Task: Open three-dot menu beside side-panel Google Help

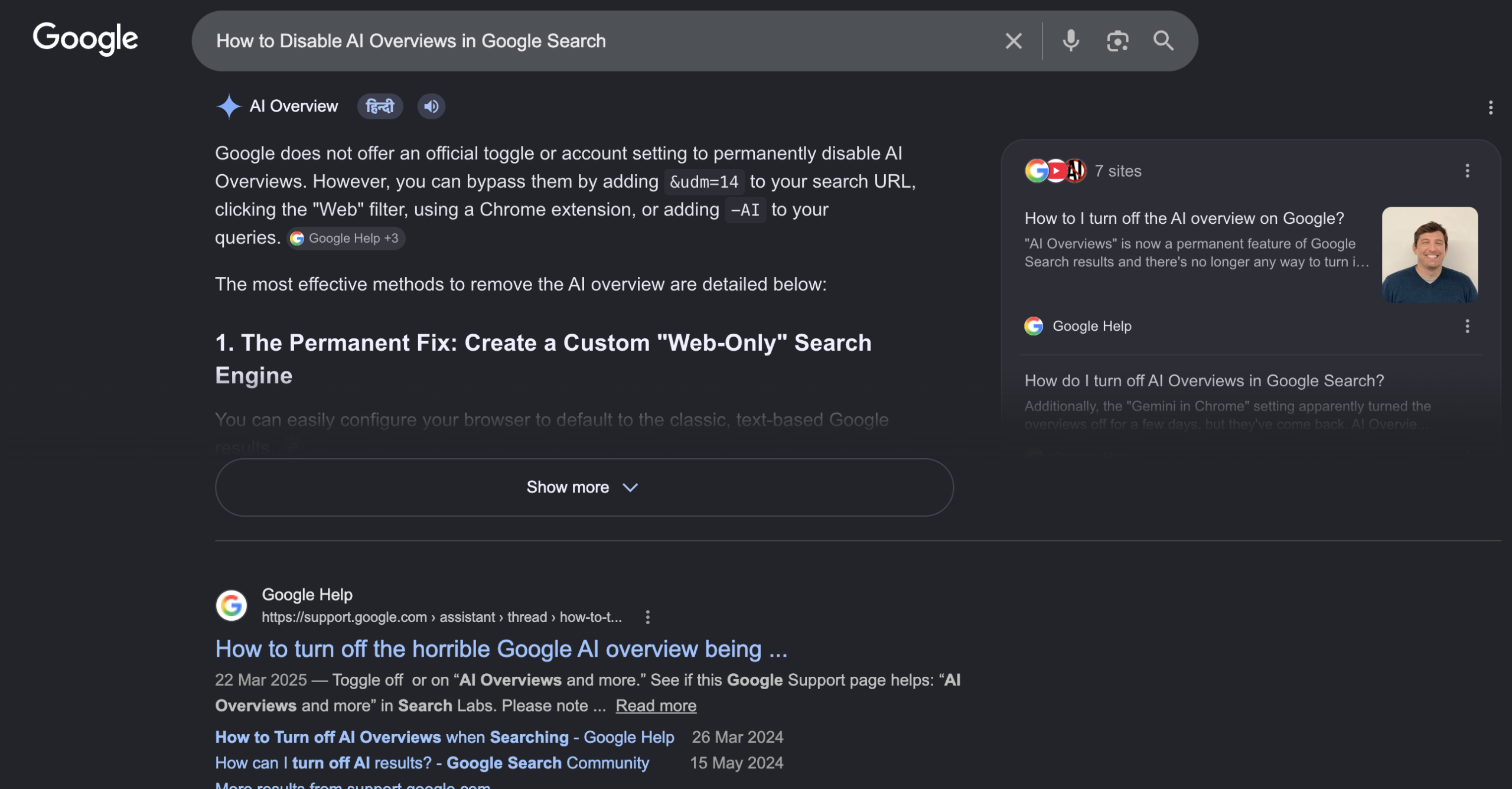Action: pos(1467,326)
